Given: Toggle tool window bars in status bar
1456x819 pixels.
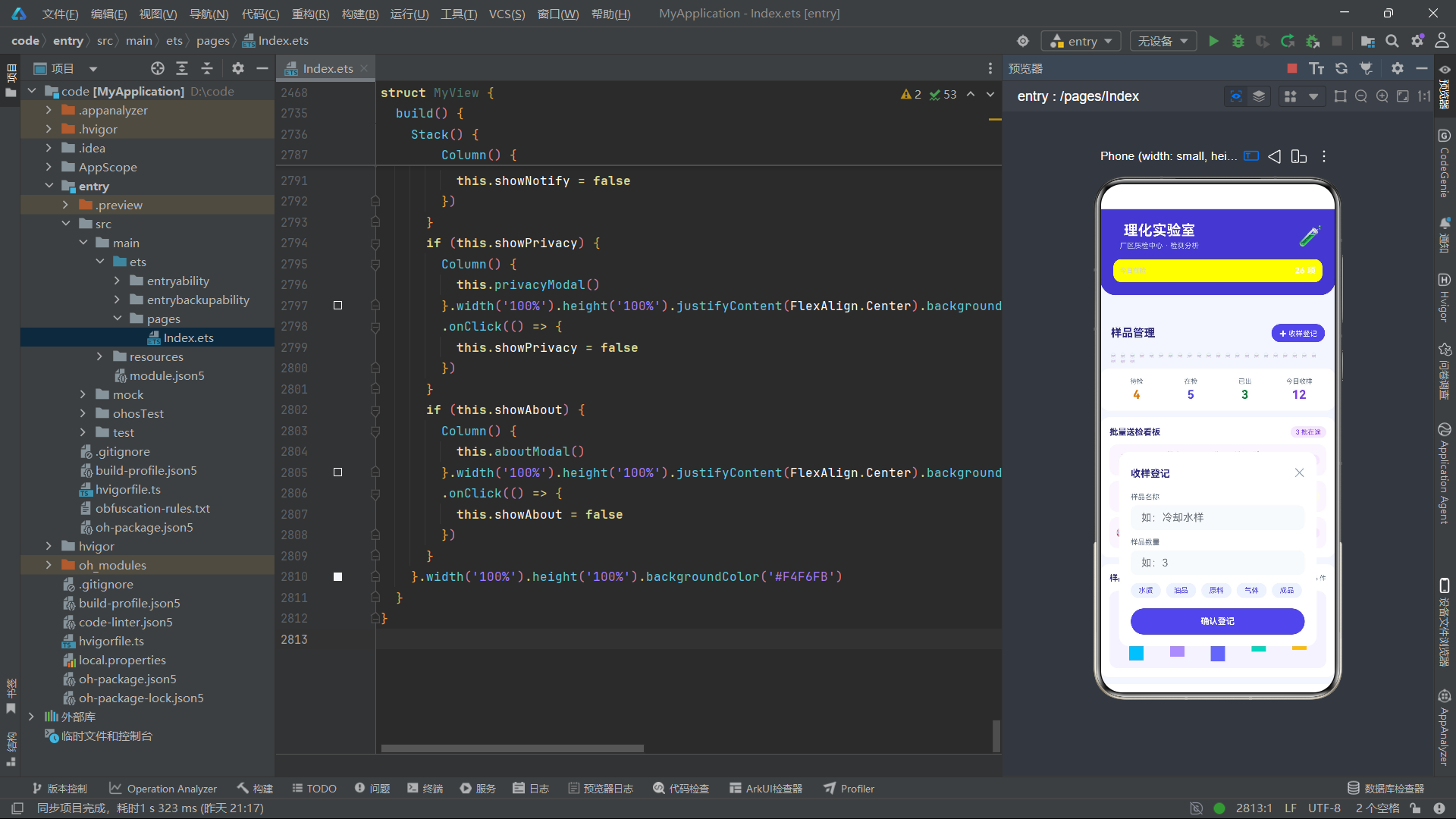Looking at the screenshot, I should 17,808.
